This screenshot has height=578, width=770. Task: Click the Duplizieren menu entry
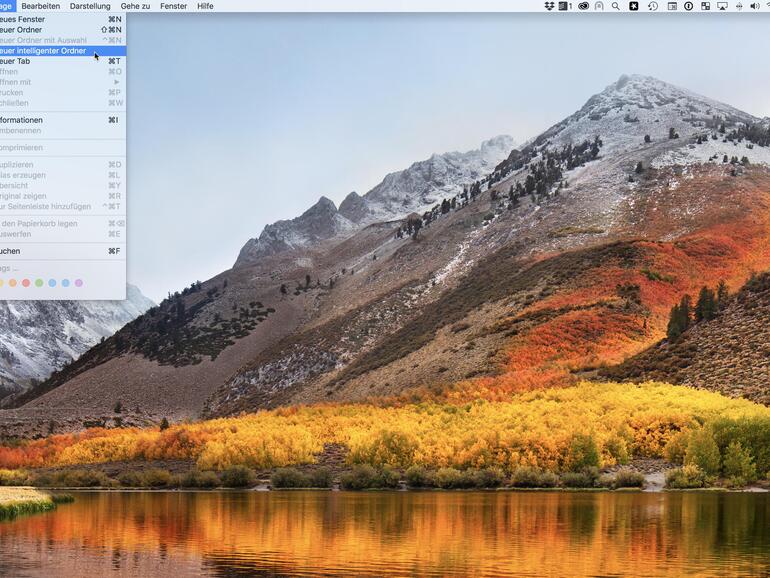63,165
